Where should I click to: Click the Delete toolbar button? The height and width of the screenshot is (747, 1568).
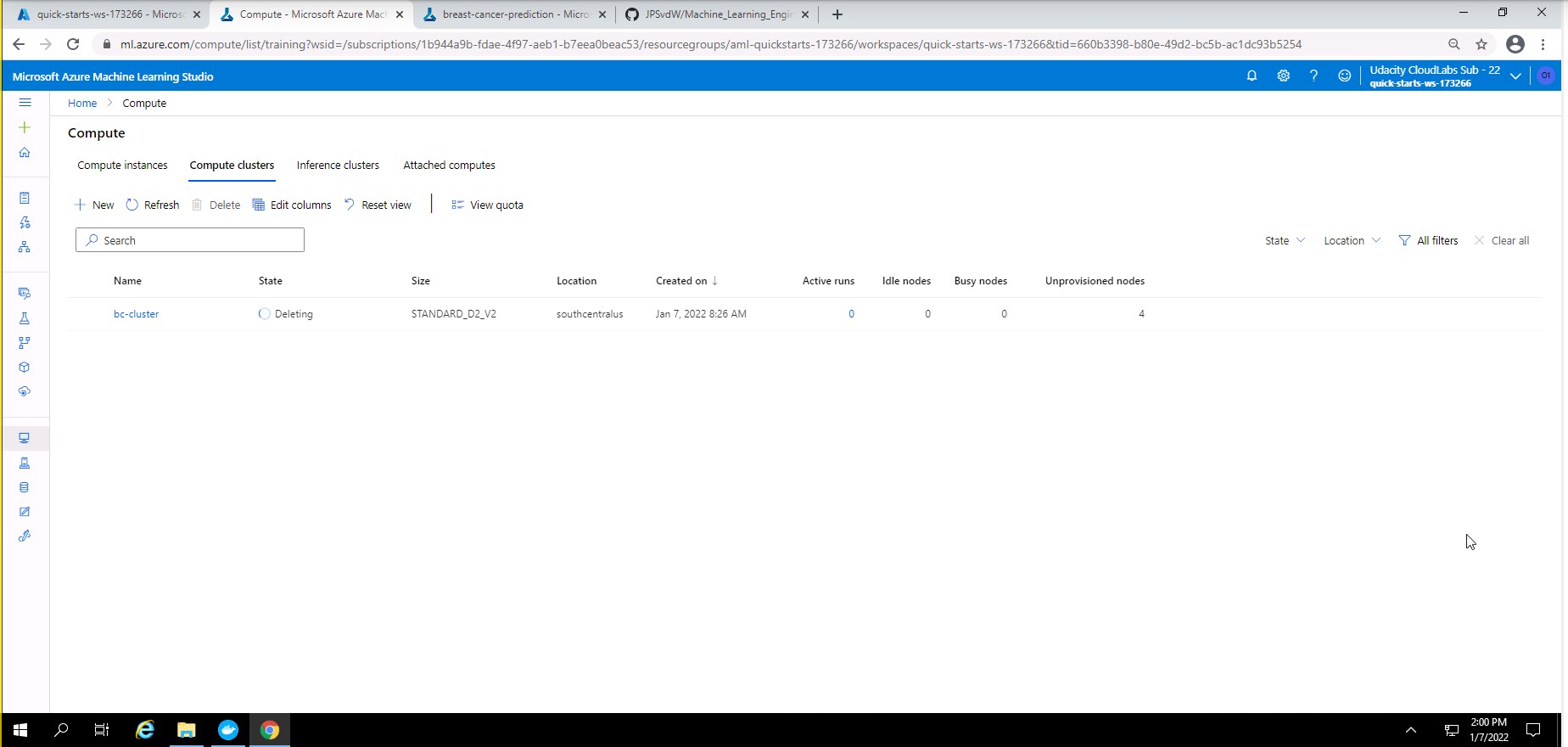(216, 205)
